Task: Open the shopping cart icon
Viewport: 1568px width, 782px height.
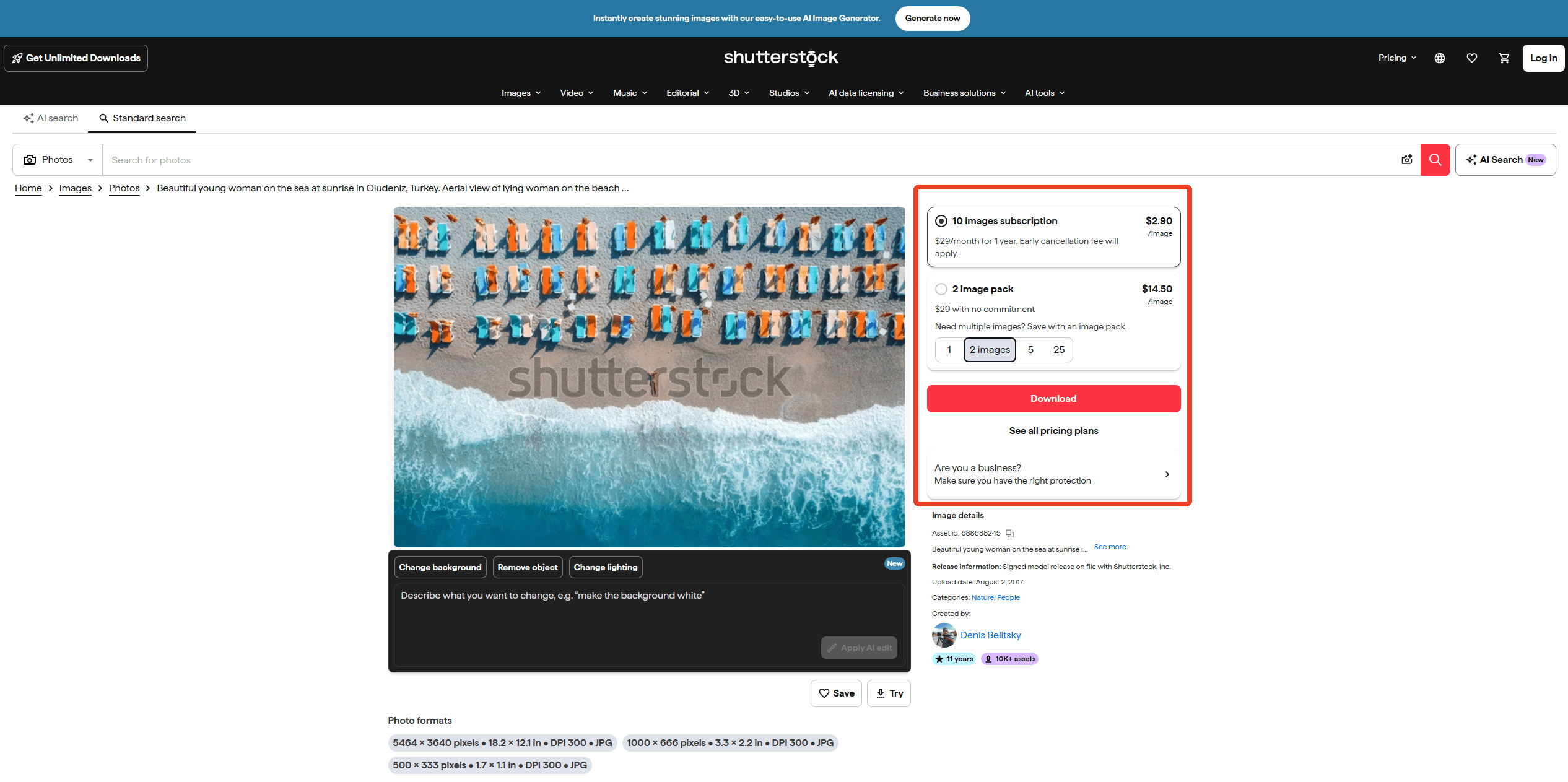Action: coord(1504,58)
